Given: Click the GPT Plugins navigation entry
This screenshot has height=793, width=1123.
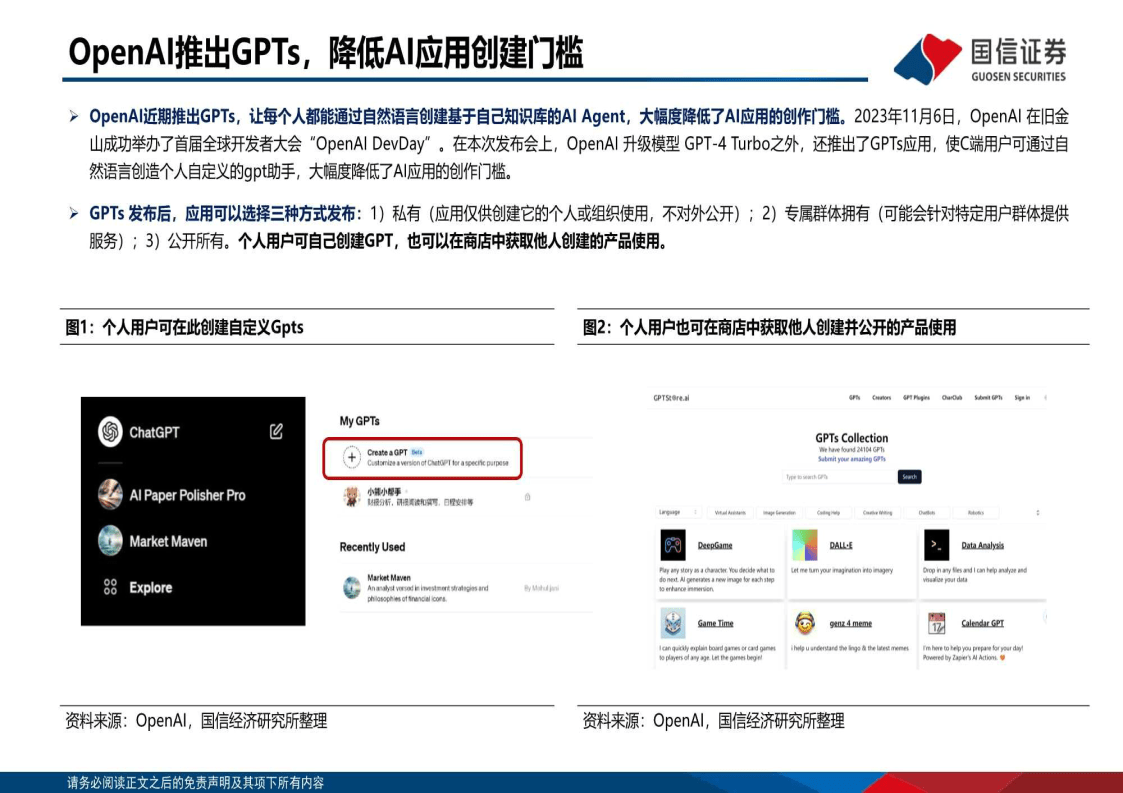Looking at the screenshot, I should [x=916, y=398].
